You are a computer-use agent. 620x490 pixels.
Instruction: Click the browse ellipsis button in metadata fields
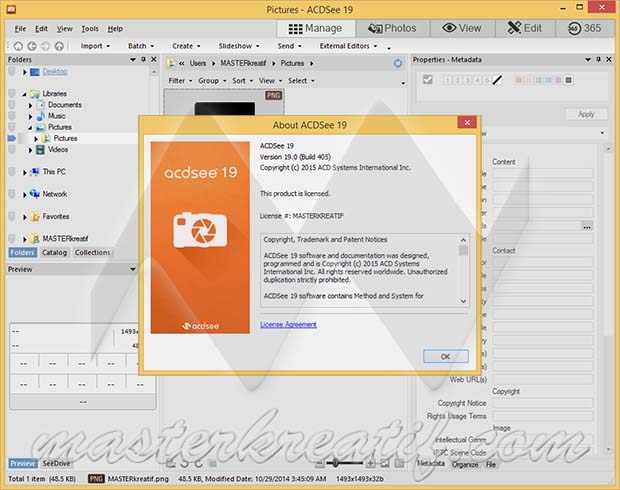tap(587, 227)
